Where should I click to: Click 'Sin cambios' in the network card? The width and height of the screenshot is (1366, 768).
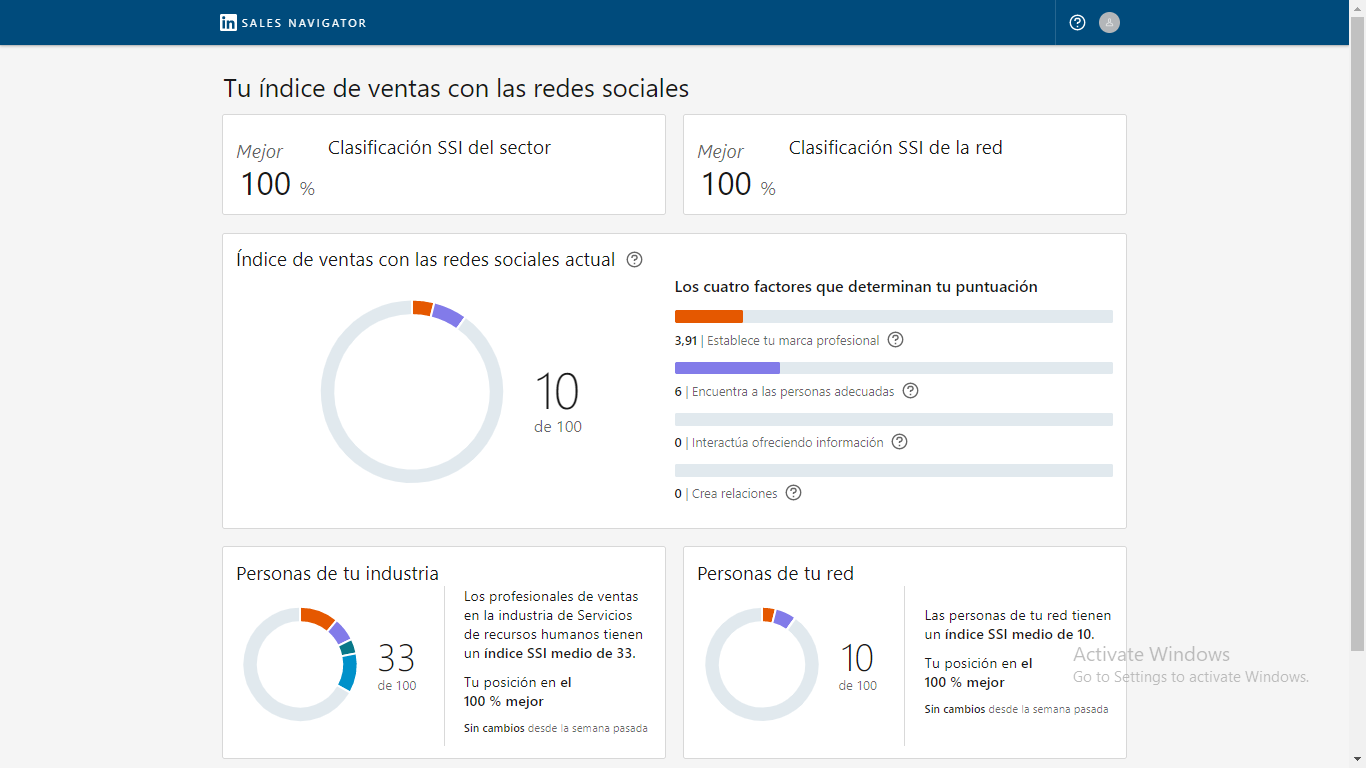[x=955, y=709]
